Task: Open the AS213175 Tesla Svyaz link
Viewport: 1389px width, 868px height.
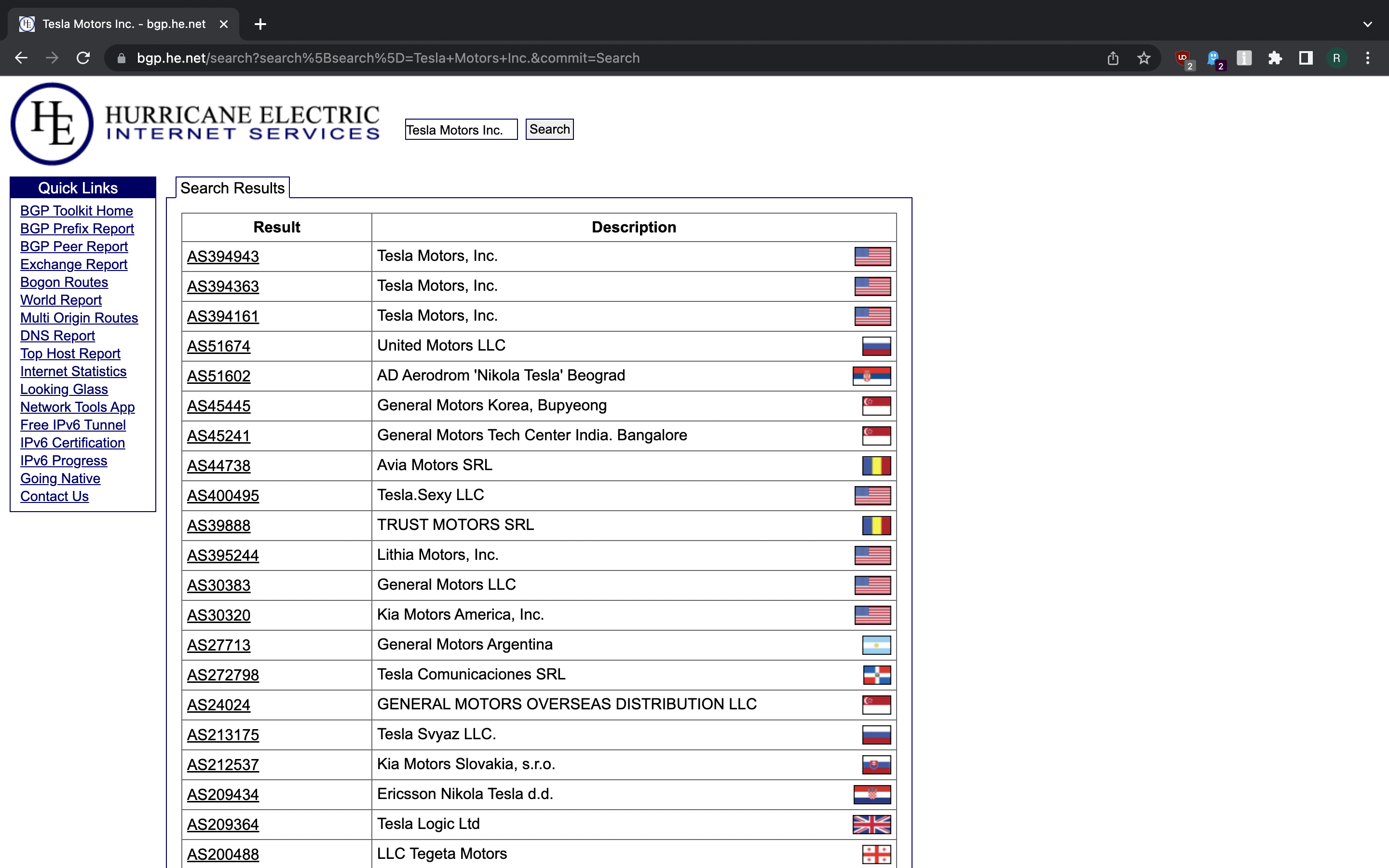Action: tap(223, 735)
